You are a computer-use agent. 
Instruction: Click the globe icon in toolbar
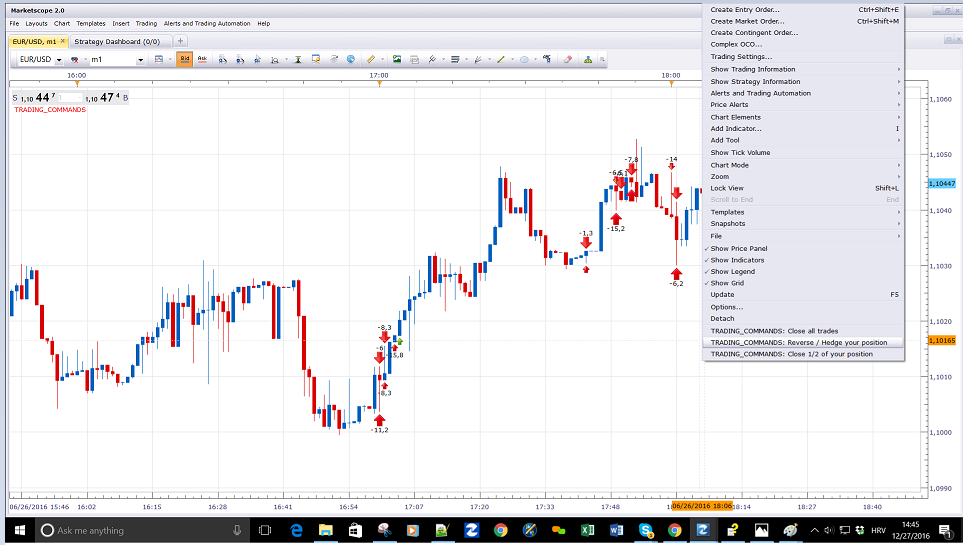351,60
